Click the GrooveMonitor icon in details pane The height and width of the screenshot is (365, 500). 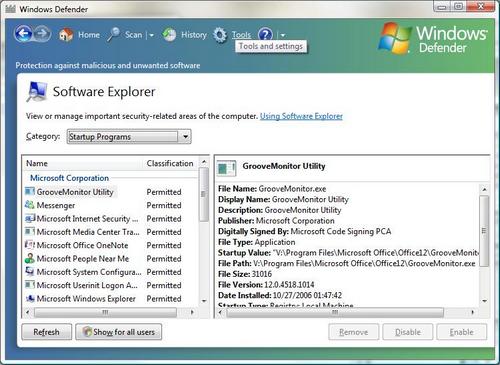[x=226, y=168]
